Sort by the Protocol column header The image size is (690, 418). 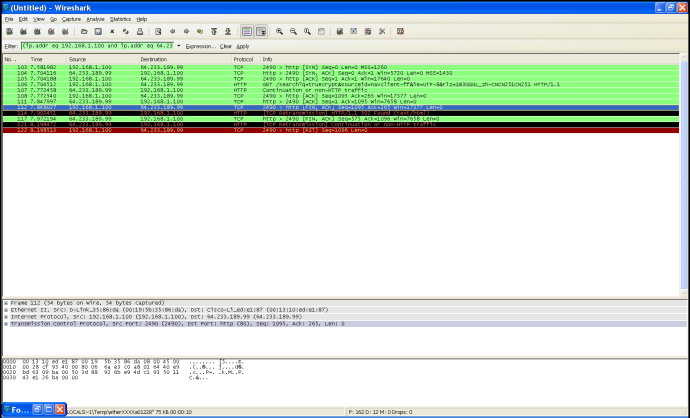click(x=246, y=59)
